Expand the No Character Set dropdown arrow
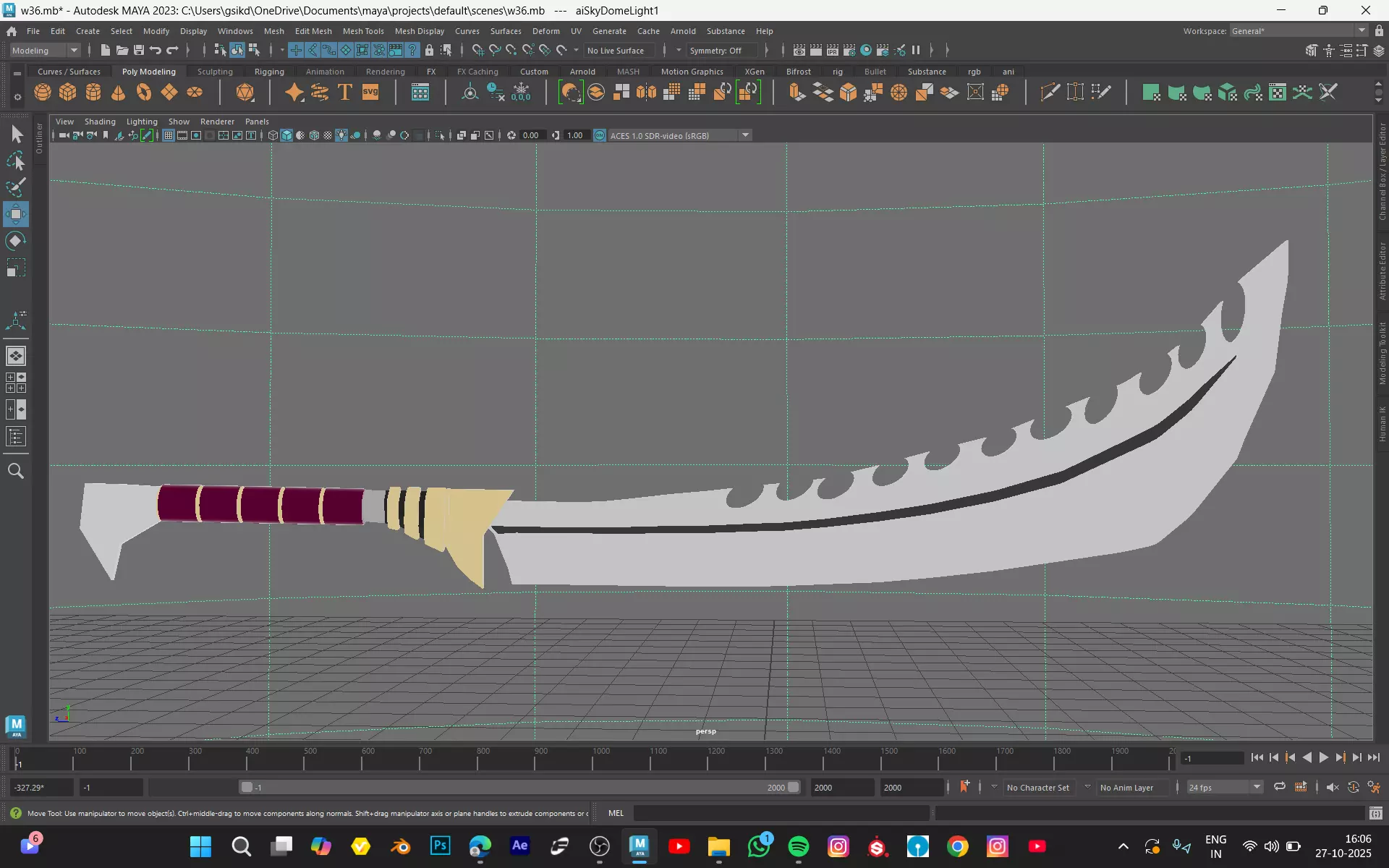Image resolution: width=1389 pixels, height=868 pixels. 994,787
